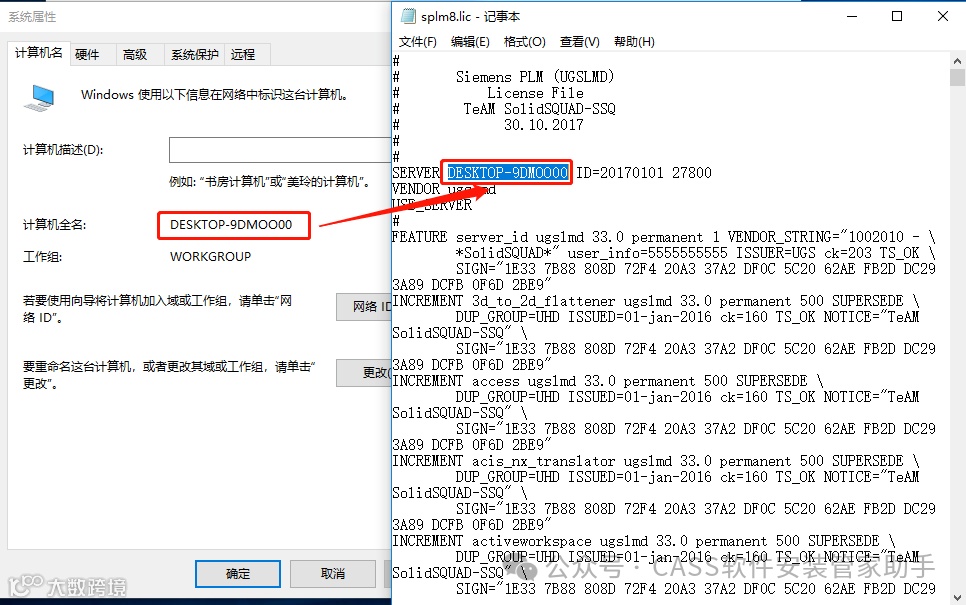Open the 查看(V) menu

(579, 41)
